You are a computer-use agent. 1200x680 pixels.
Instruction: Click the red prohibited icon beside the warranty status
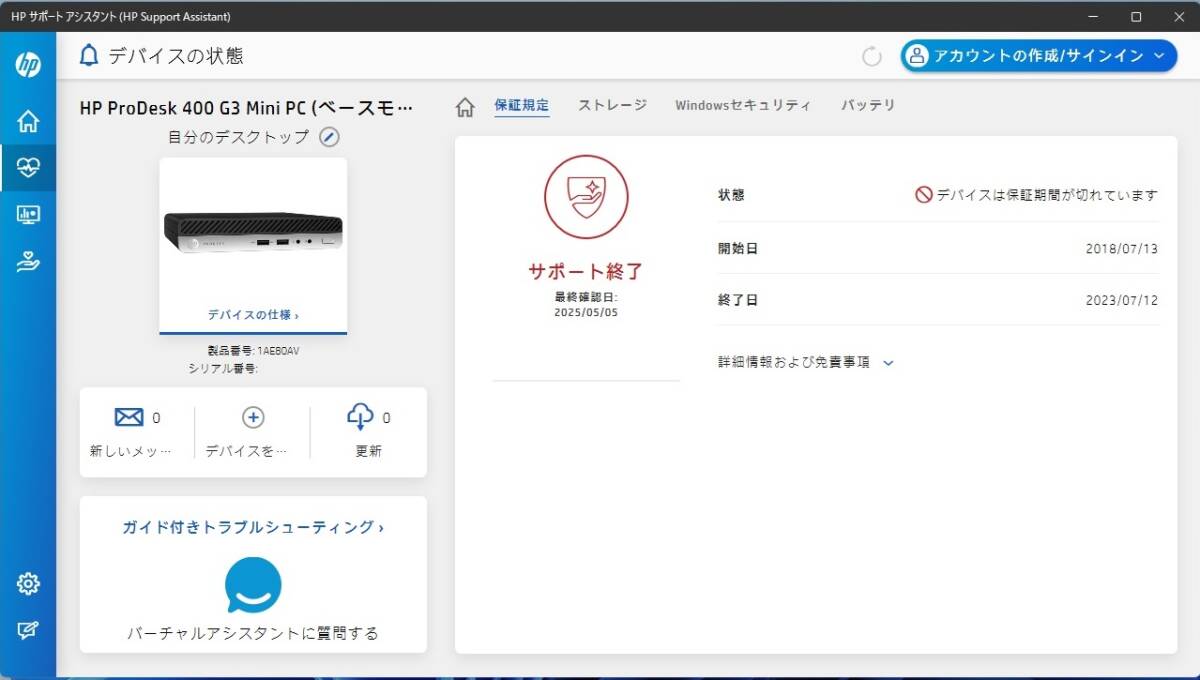coord(924,195)
